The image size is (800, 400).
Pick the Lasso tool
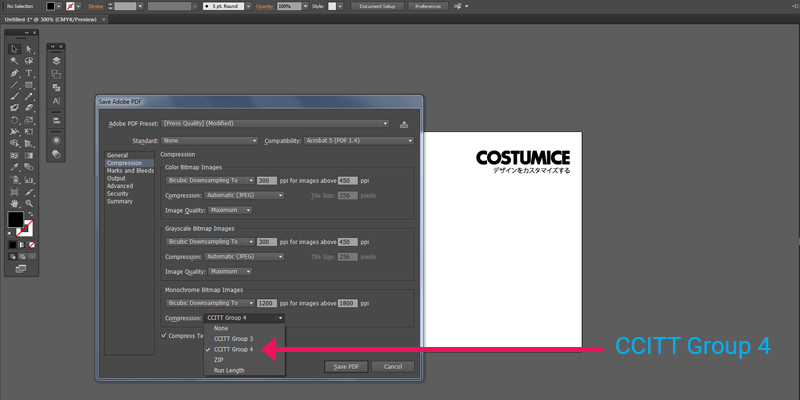29,61
